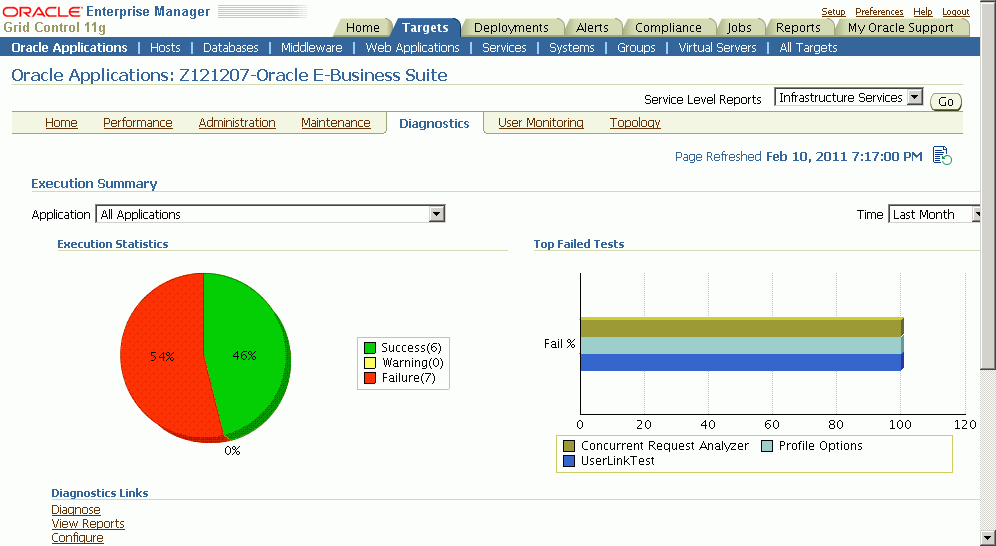This screenshot has height=546, width=996.
Task: Open the Databases subtab
Action: (231, 48)
